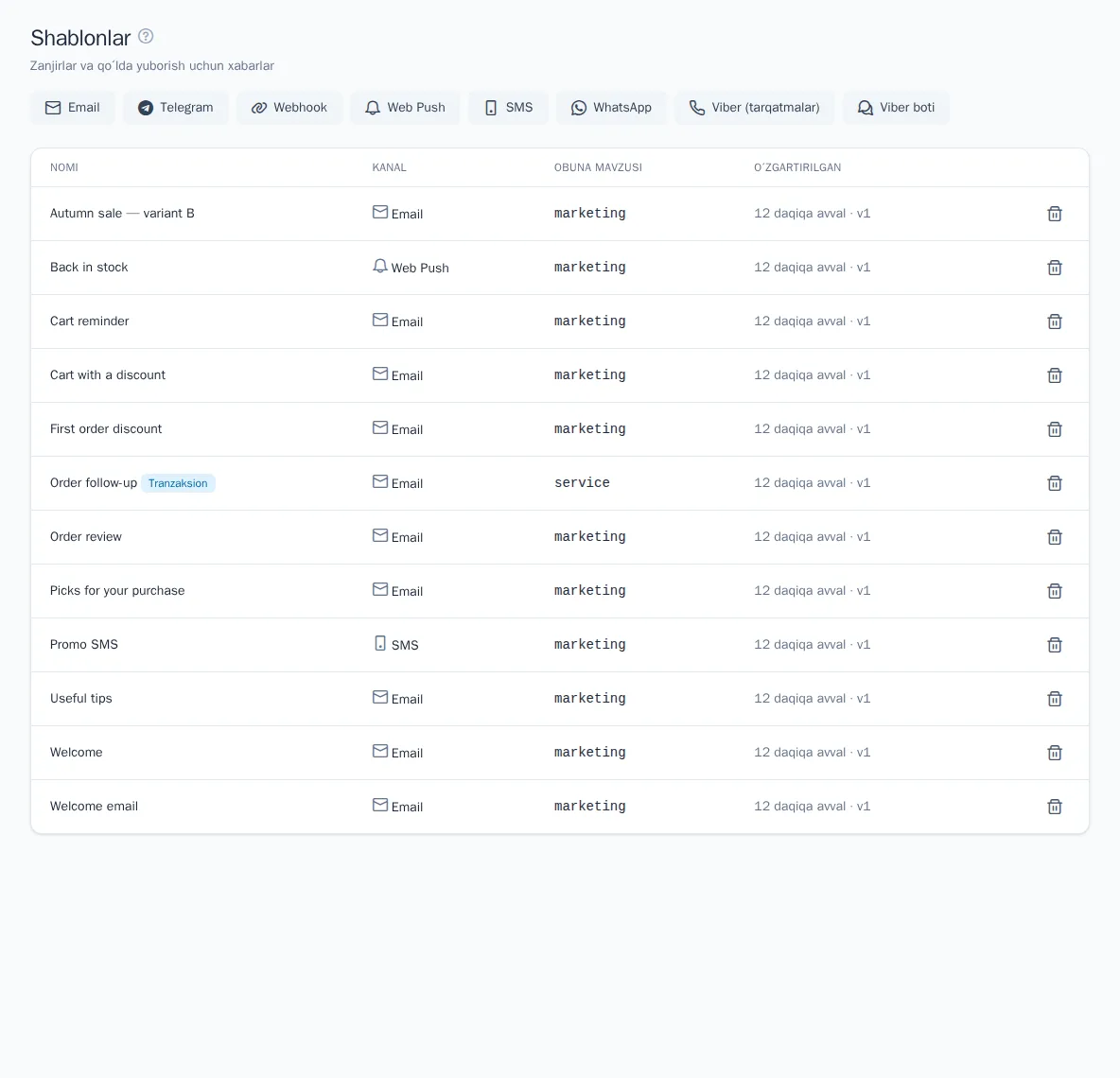Image resolution: width=1120 pixels, height=1078 pixels.
Task: Open the Order review template
Action: point(86,537)
